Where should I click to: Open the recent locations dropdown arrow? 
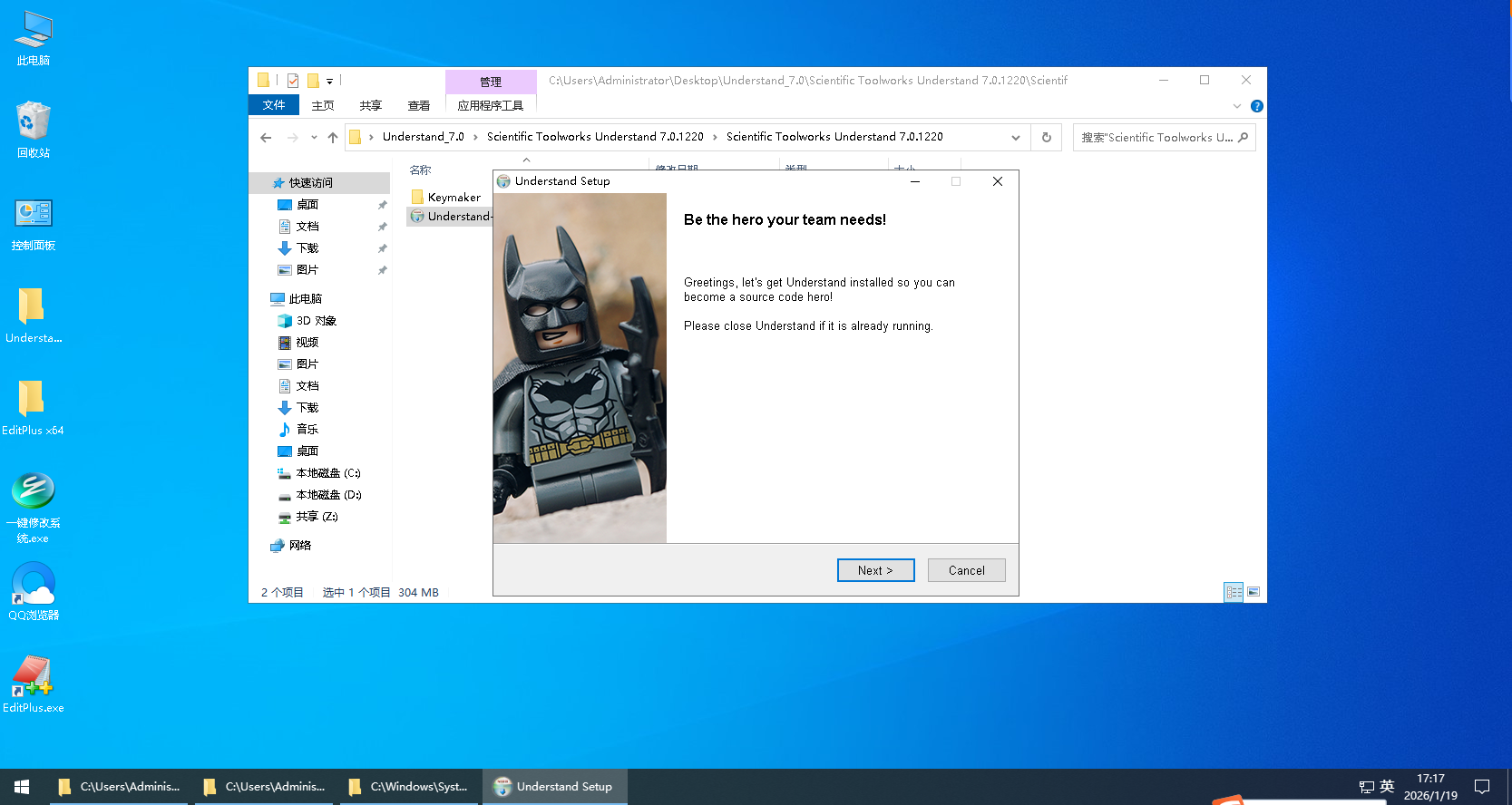click(x=314, y=138)
